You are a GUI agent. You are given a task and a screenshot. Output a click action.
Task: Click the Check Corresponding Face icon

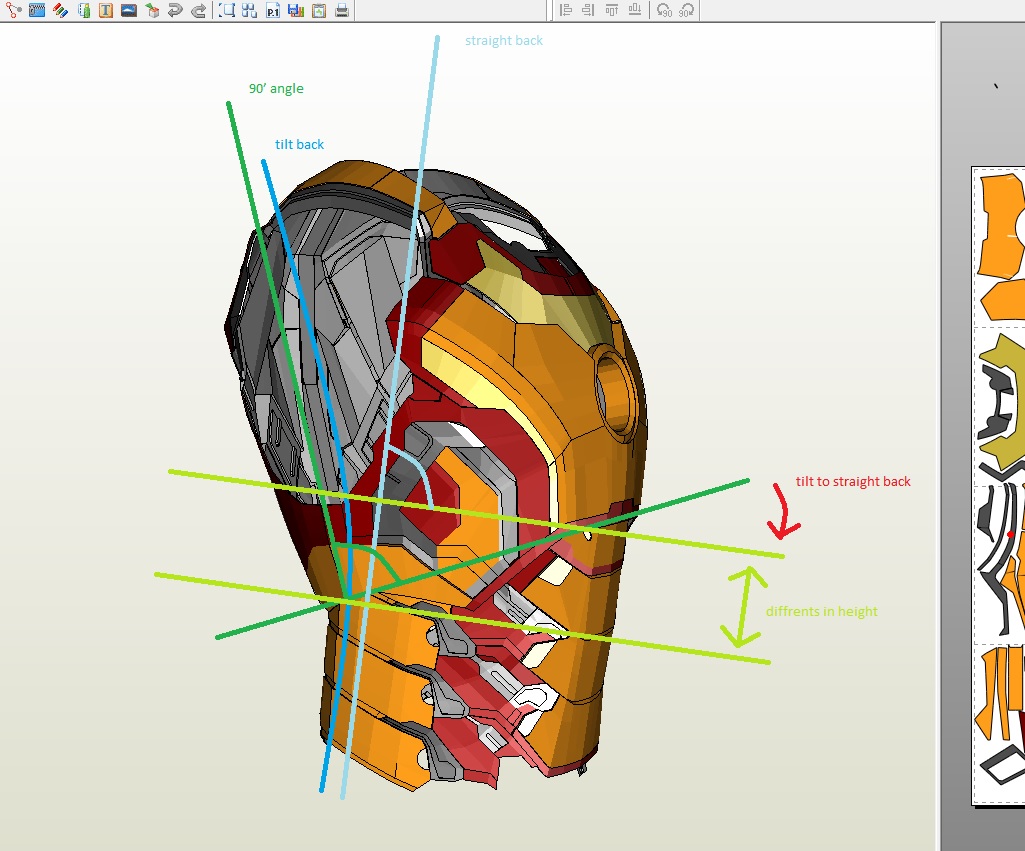pyautogui.click(x=84, y=10)
